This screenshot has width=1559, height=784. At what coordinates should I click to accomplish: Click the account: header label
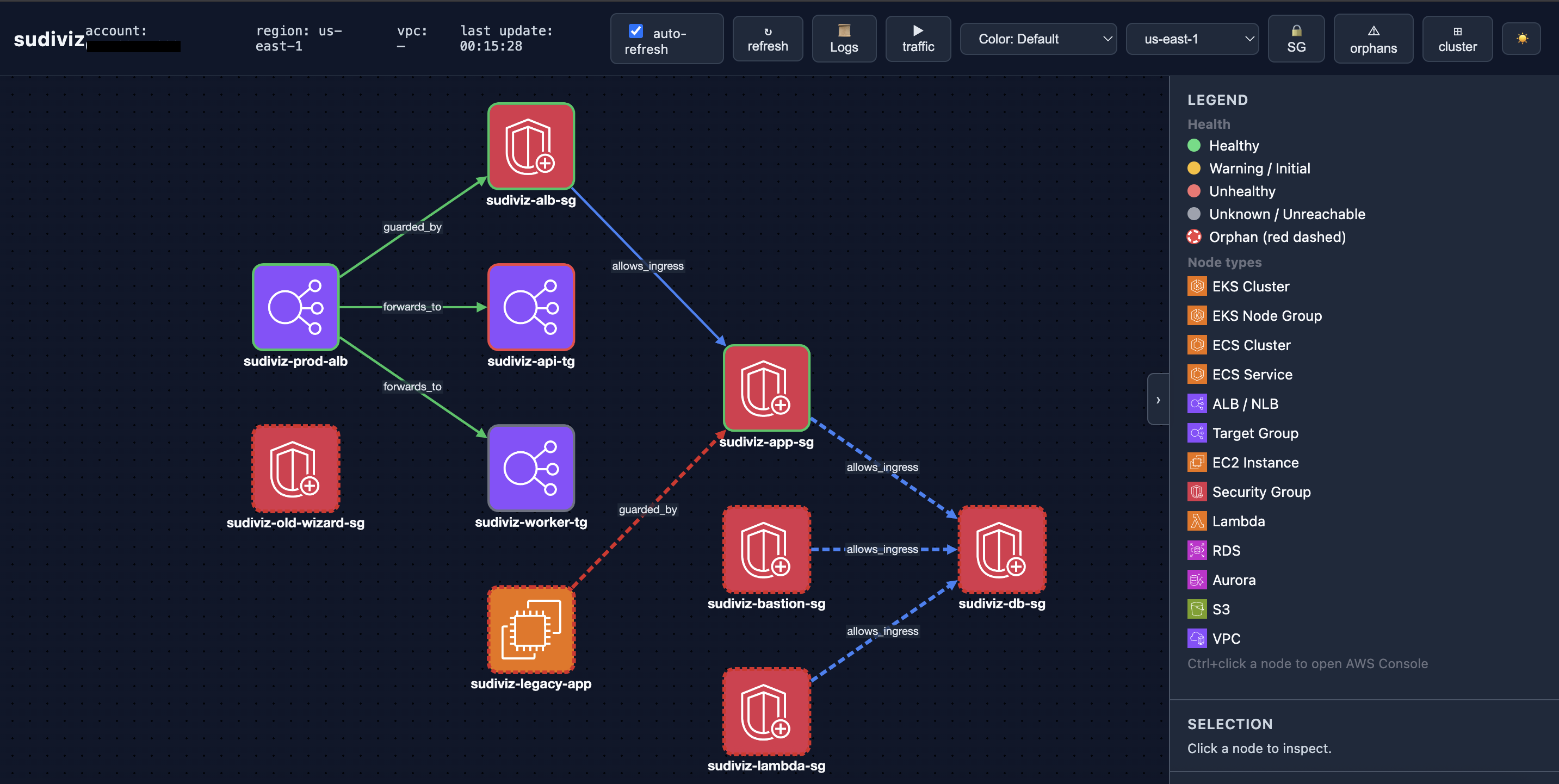pyautogui.click(x=116, y=31)
